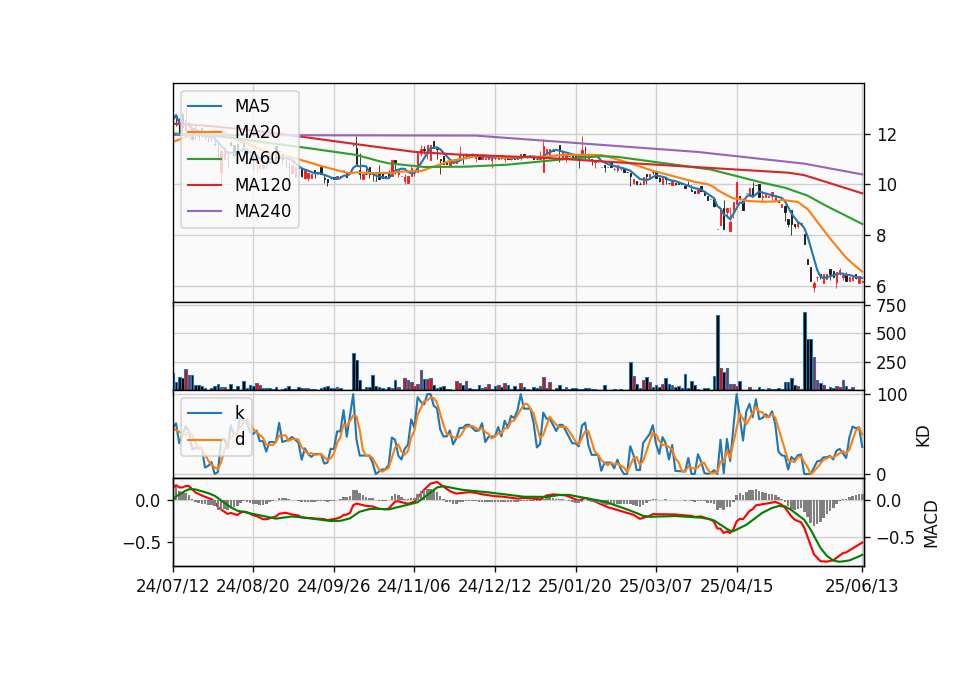Click the volume axis value 750
The width and height of the screenshot is (960, 690).
[891, 306]
